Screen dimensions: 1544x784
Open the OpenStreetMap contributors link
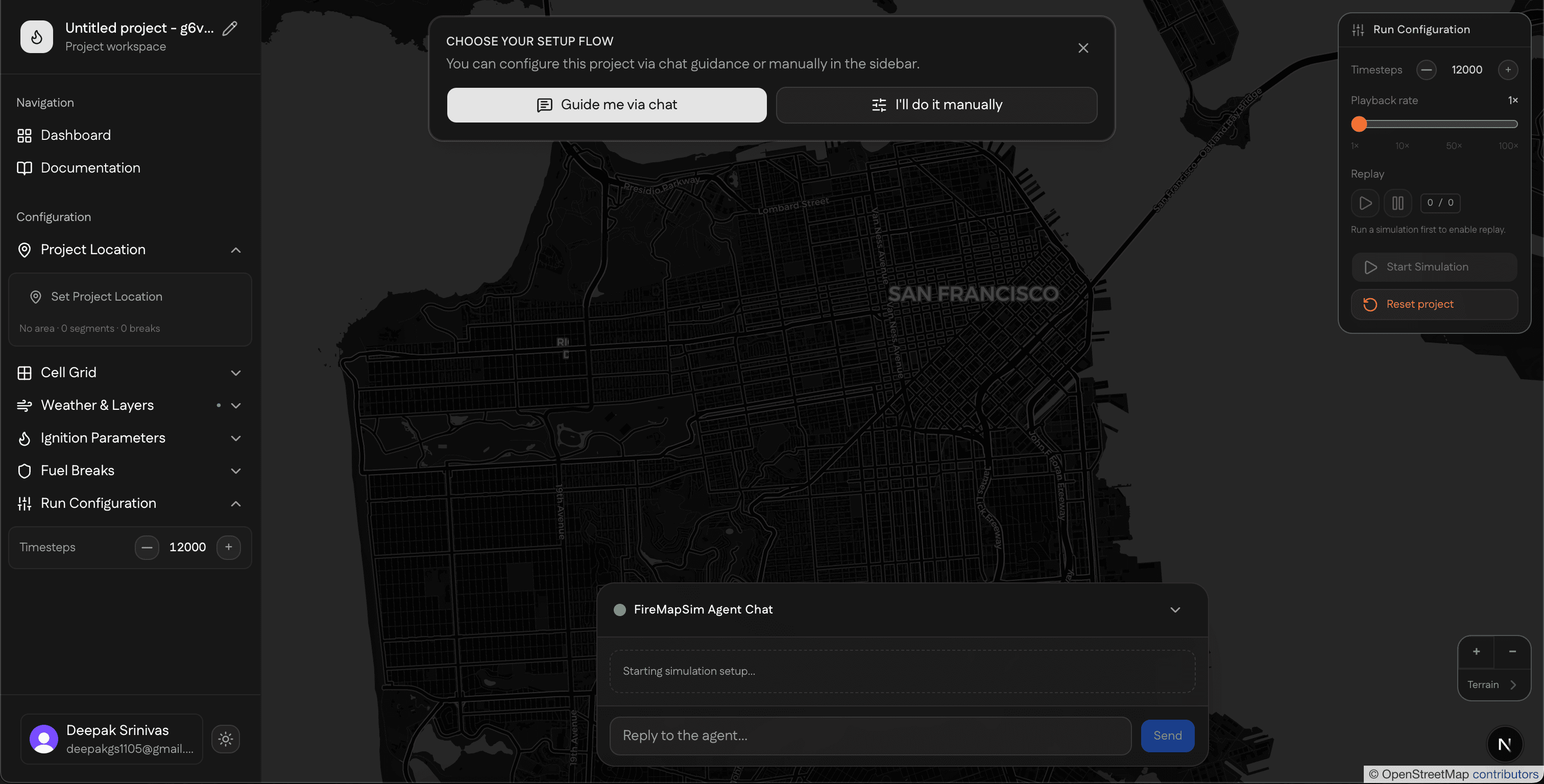click(1505, 774)
